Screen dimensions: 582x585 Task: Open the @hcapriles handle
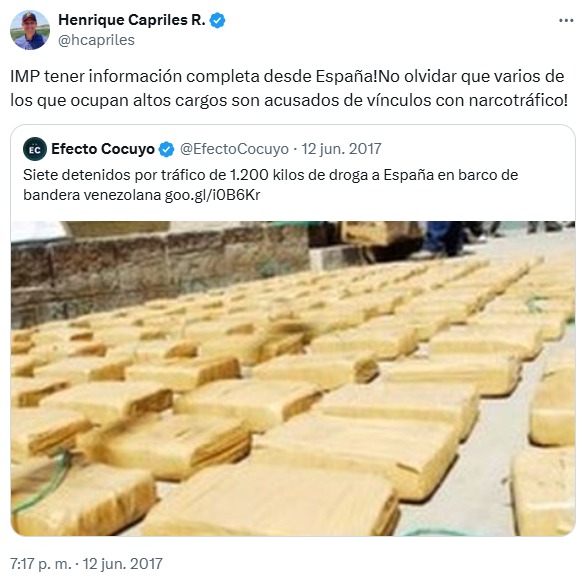[96, 40]
